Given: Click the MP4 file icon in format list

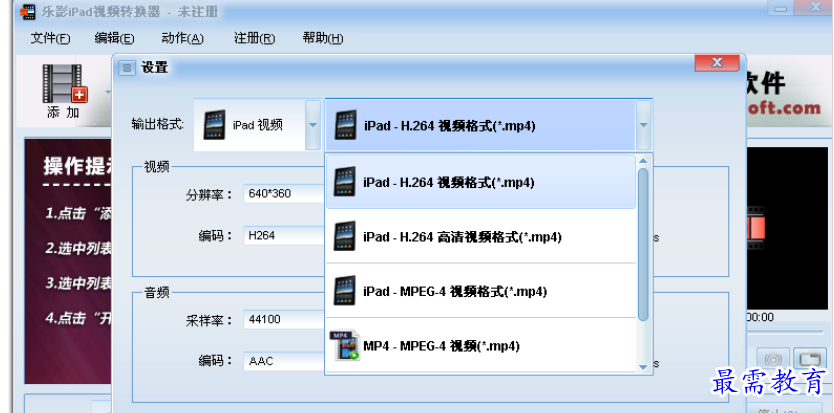Looking at the screenshot, I should (x=345, y=345).
